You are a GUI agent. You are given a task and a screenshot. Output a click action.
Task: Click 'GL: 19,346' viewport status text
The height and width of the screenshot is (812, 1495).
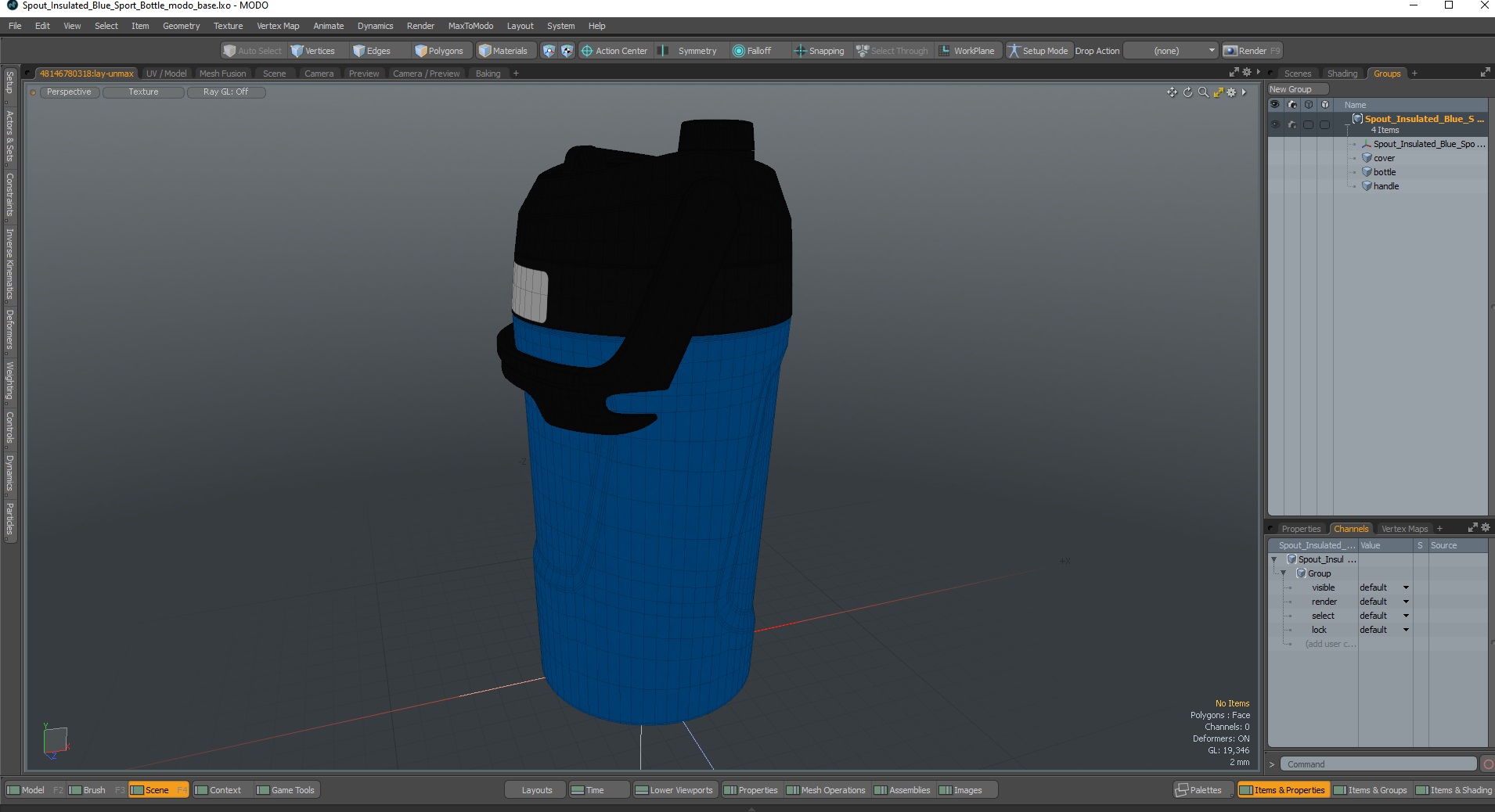[1228, 750]
